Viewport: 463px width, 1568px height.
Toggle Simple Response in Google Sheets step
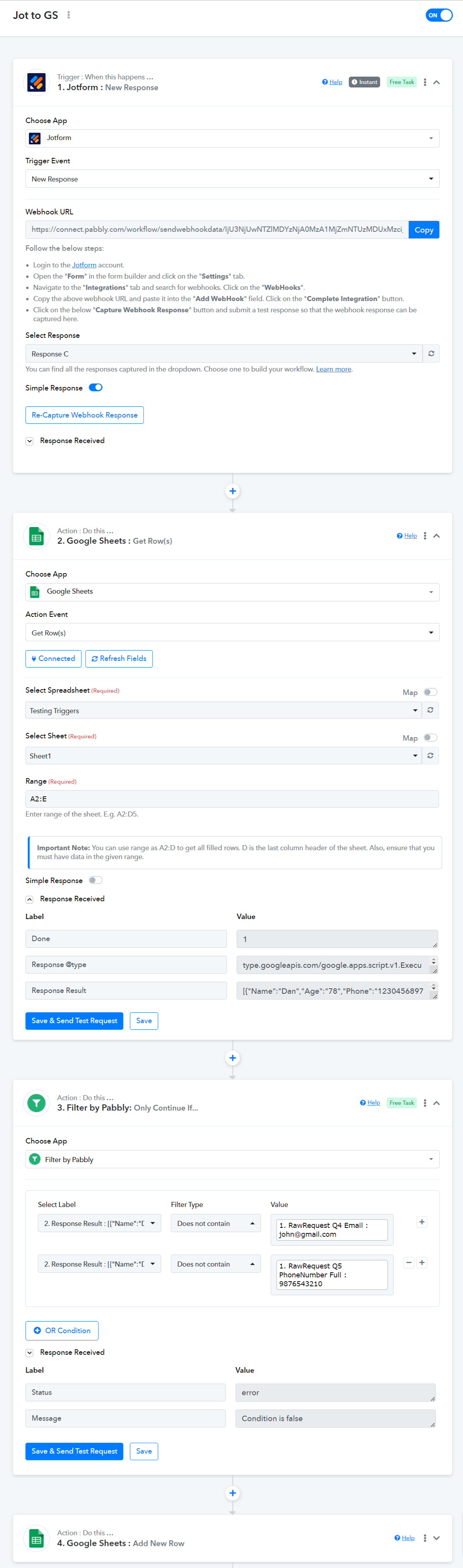point(96,880)
